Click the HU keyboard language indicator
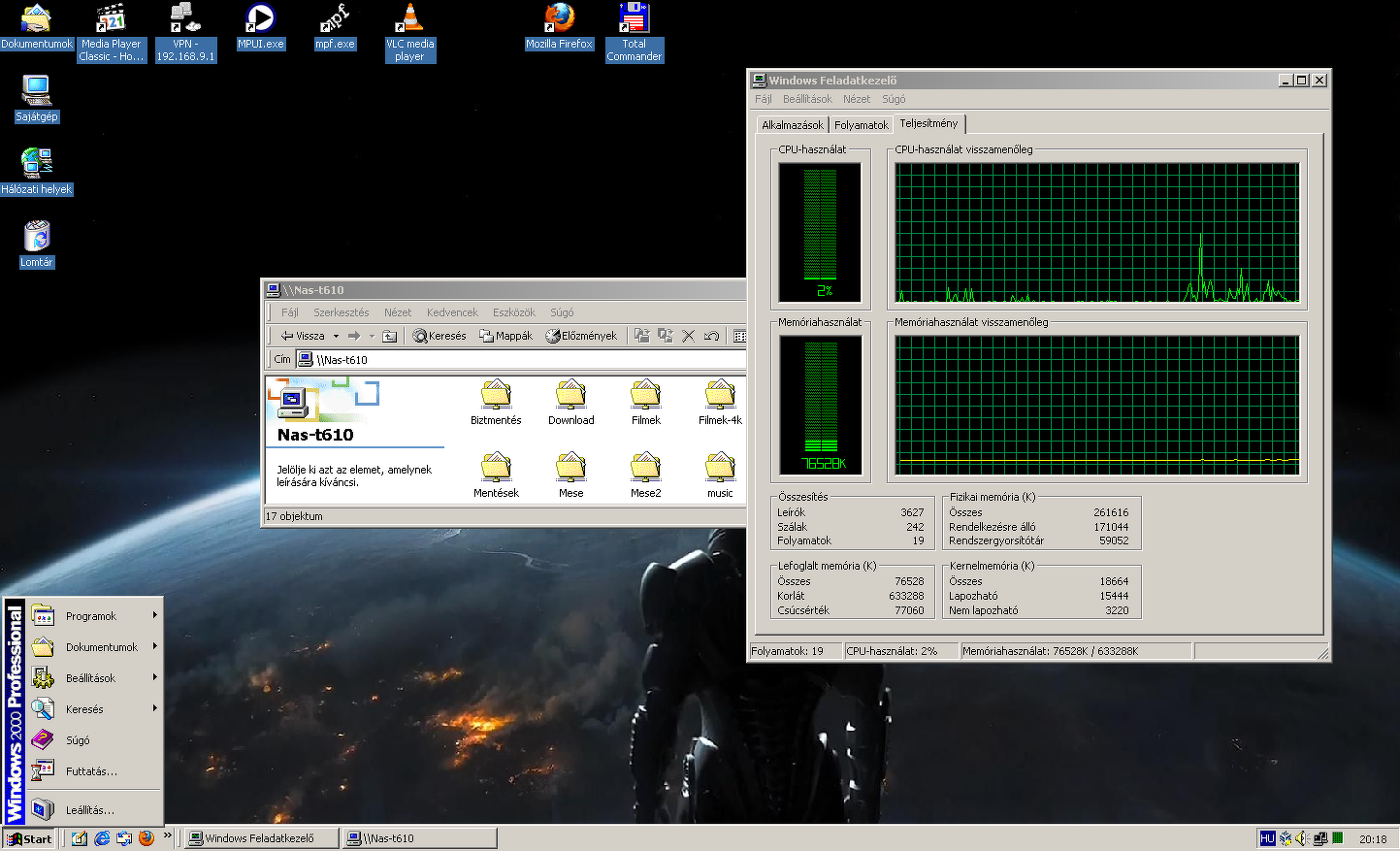 1267,838
